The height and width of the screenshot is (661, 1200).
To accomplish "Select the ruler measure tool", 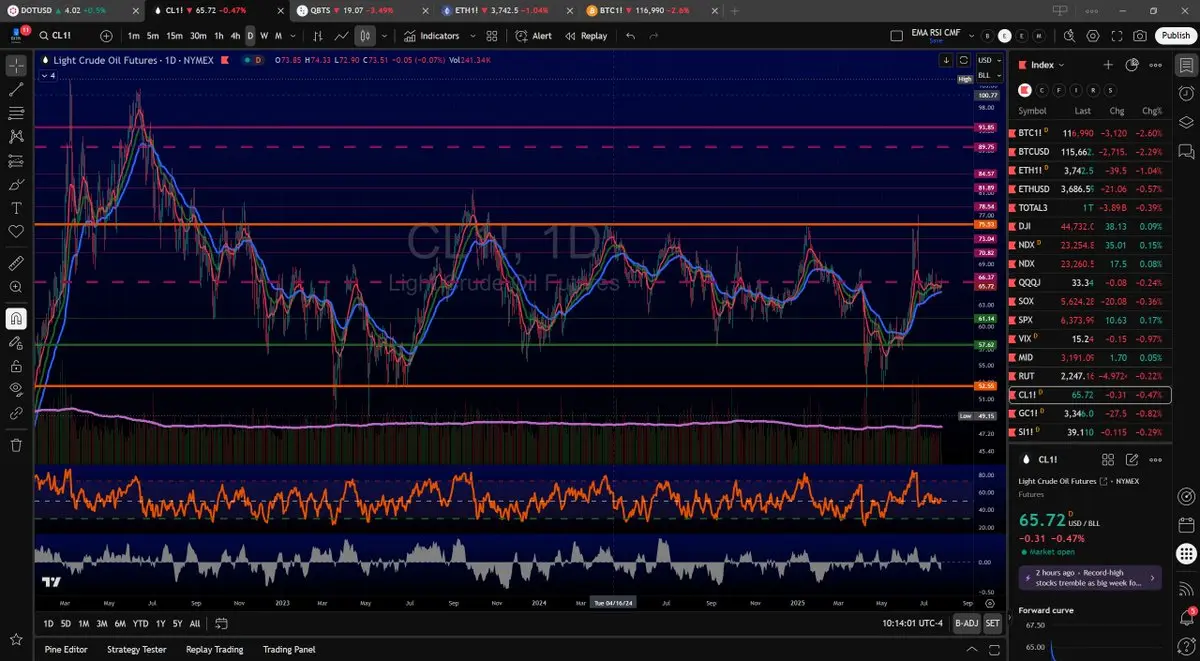I will pyautogui.click(x=16, y=264).
